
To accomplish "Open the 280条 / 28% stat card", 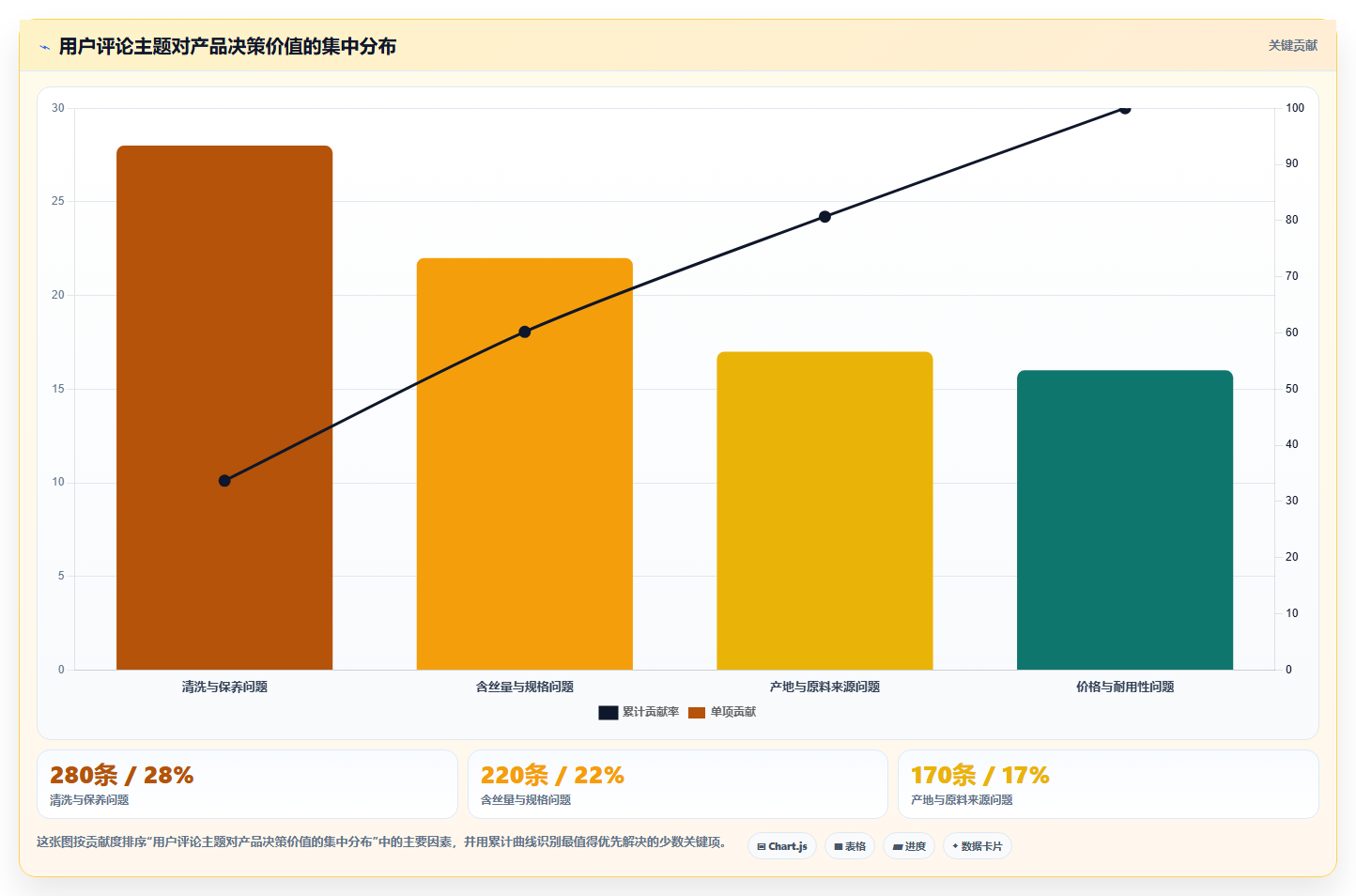I will [247, 784].
